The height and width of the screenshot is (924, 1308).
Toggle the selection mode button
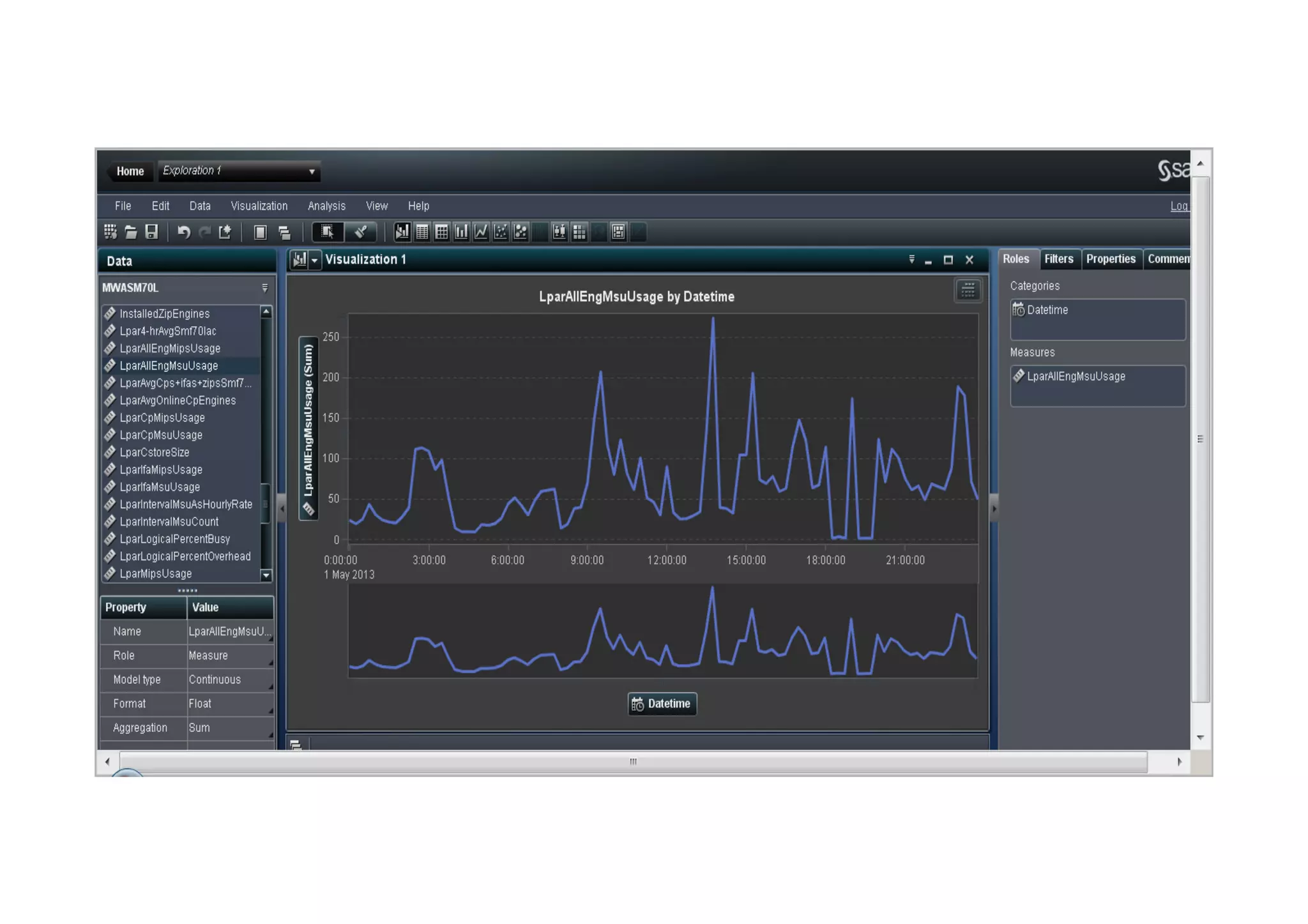click(x=328, y=232)
